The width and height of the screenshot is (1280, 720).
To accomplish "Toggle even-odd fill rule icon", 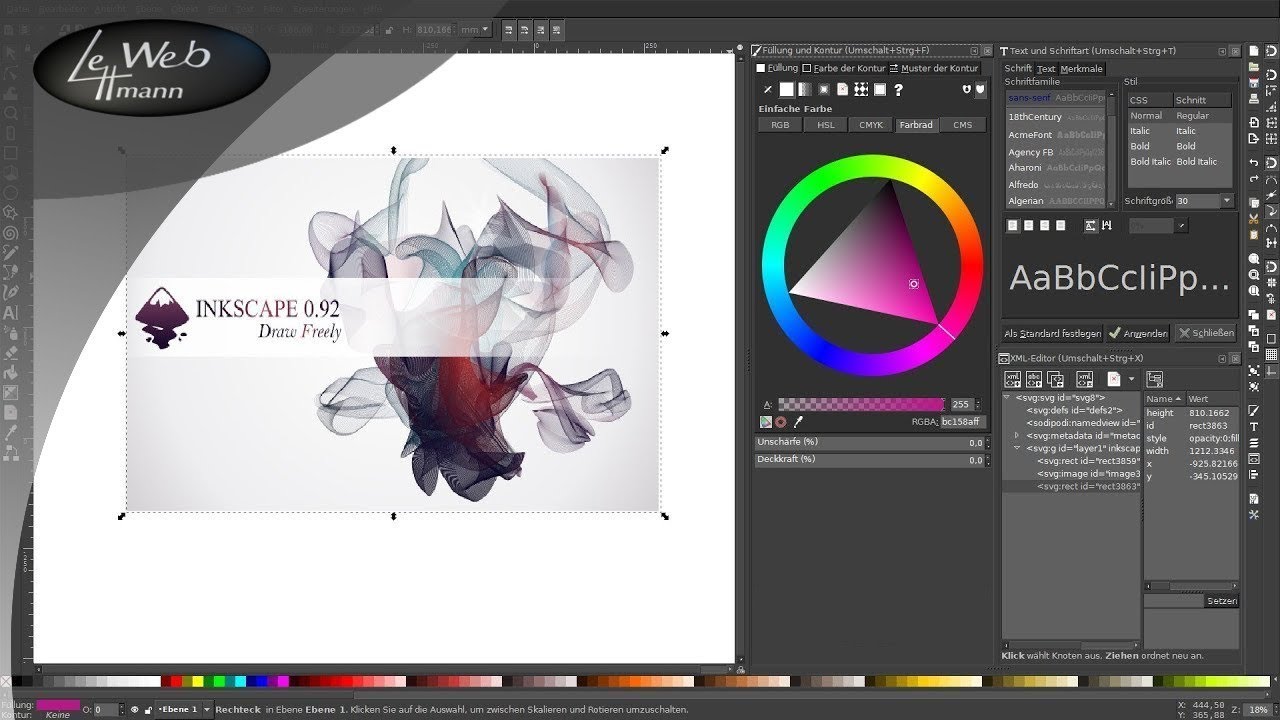I will 967,89.
